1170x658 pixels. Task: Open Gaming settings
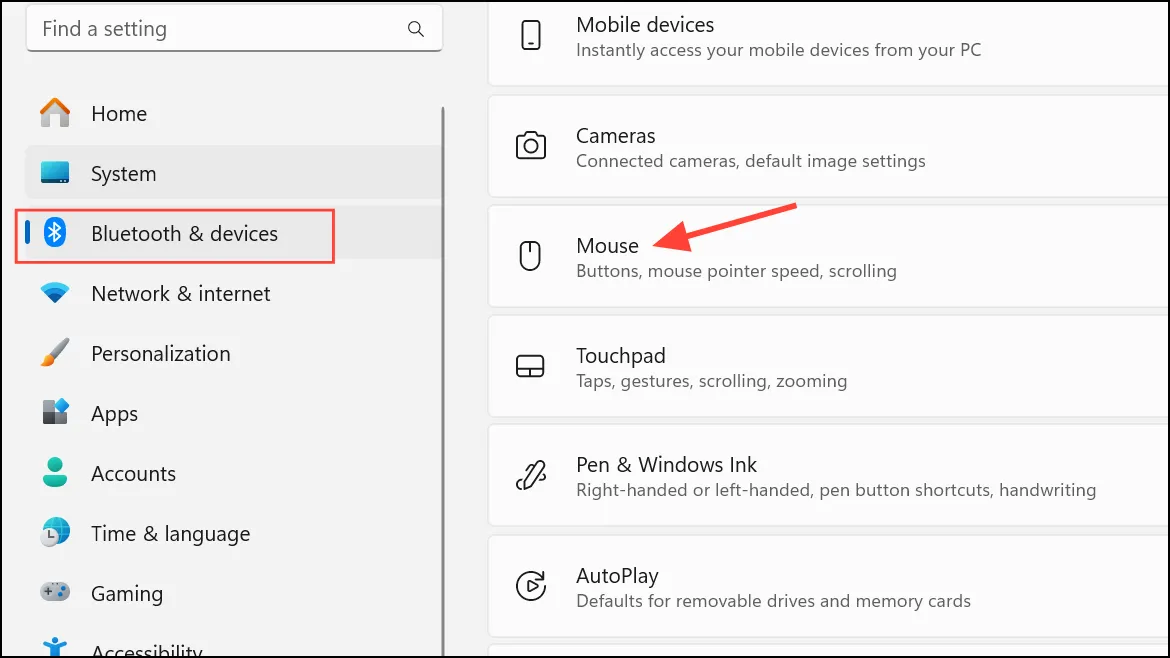(234, 594)
